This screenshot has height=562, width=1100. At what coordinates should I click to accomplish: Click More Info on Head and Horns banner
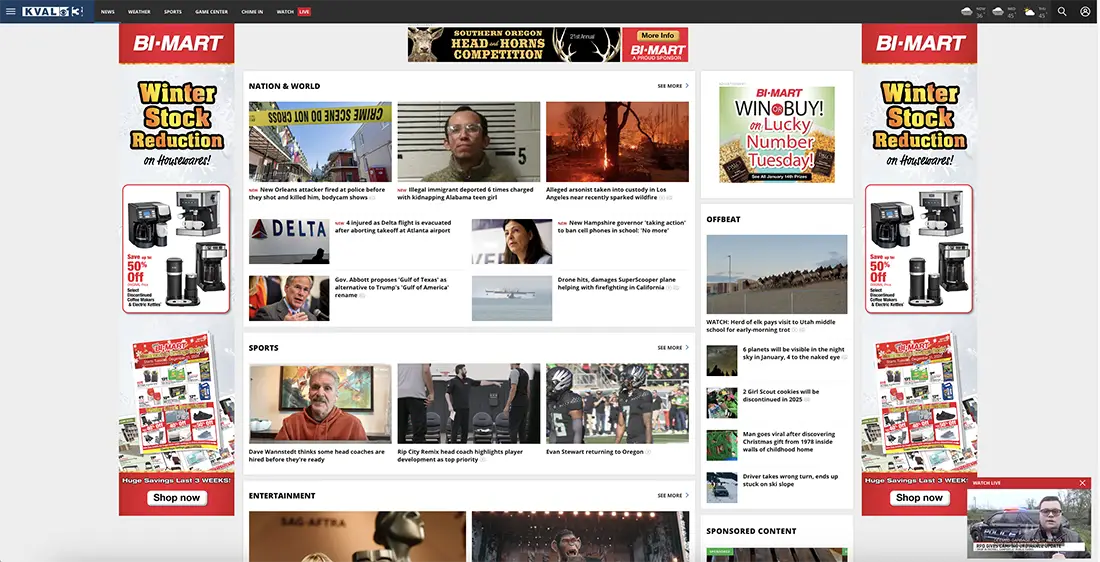coord(657,35)
